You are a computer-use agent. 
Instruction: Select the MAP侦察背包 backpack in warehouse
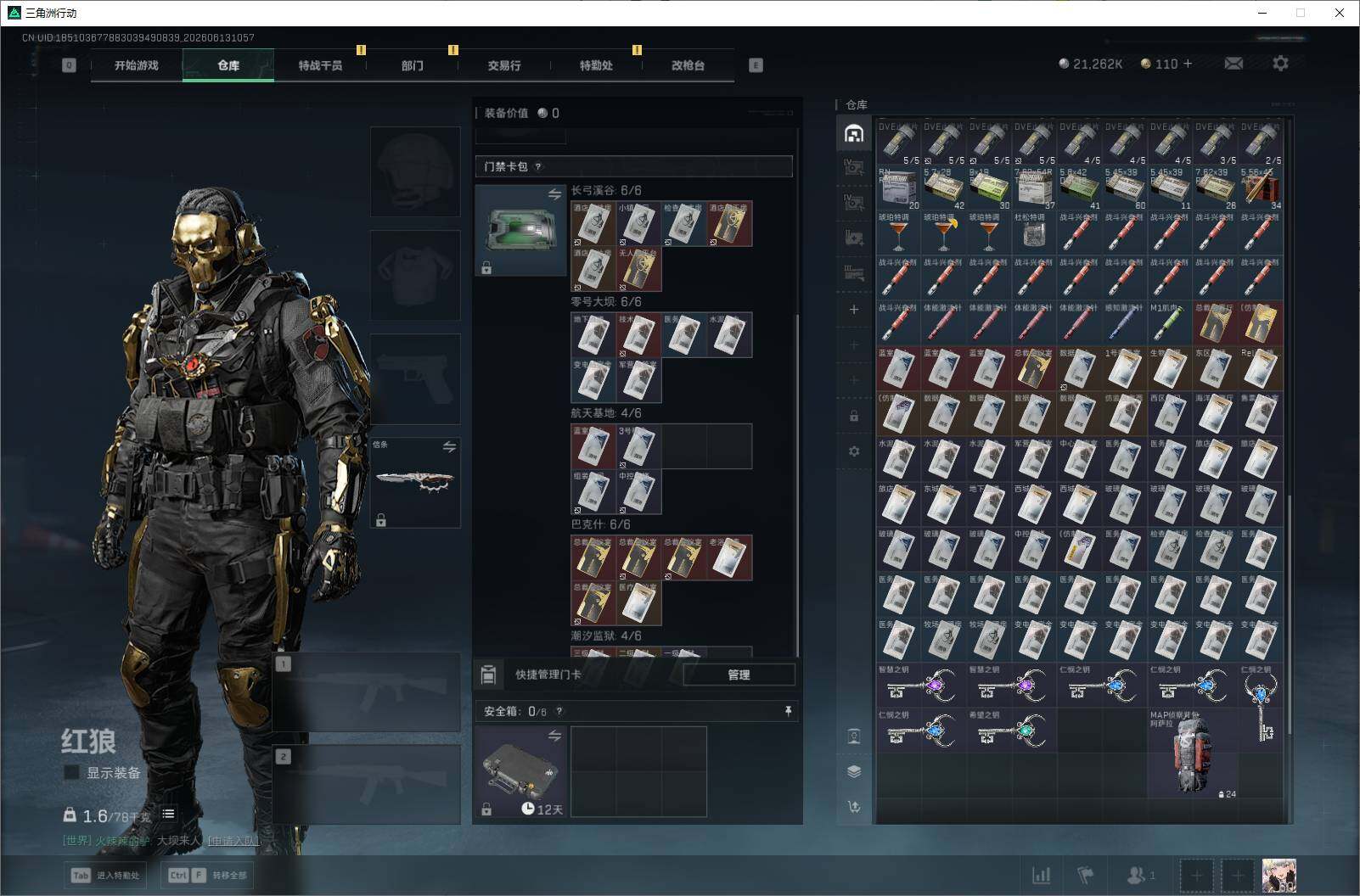pyautogui.click(x=1192, y=753)
